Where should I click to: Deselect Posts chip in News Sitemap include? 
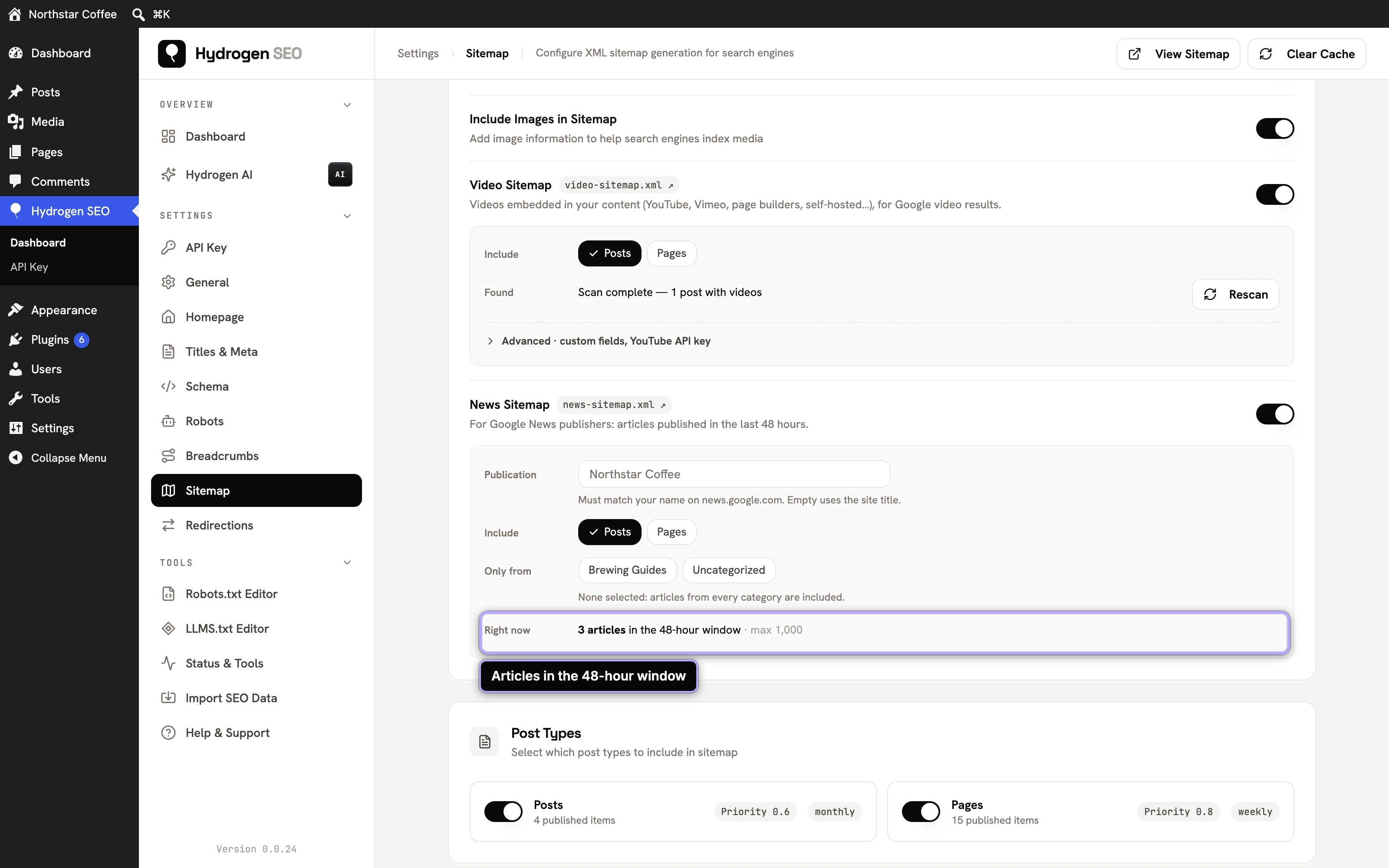point(609,532)
